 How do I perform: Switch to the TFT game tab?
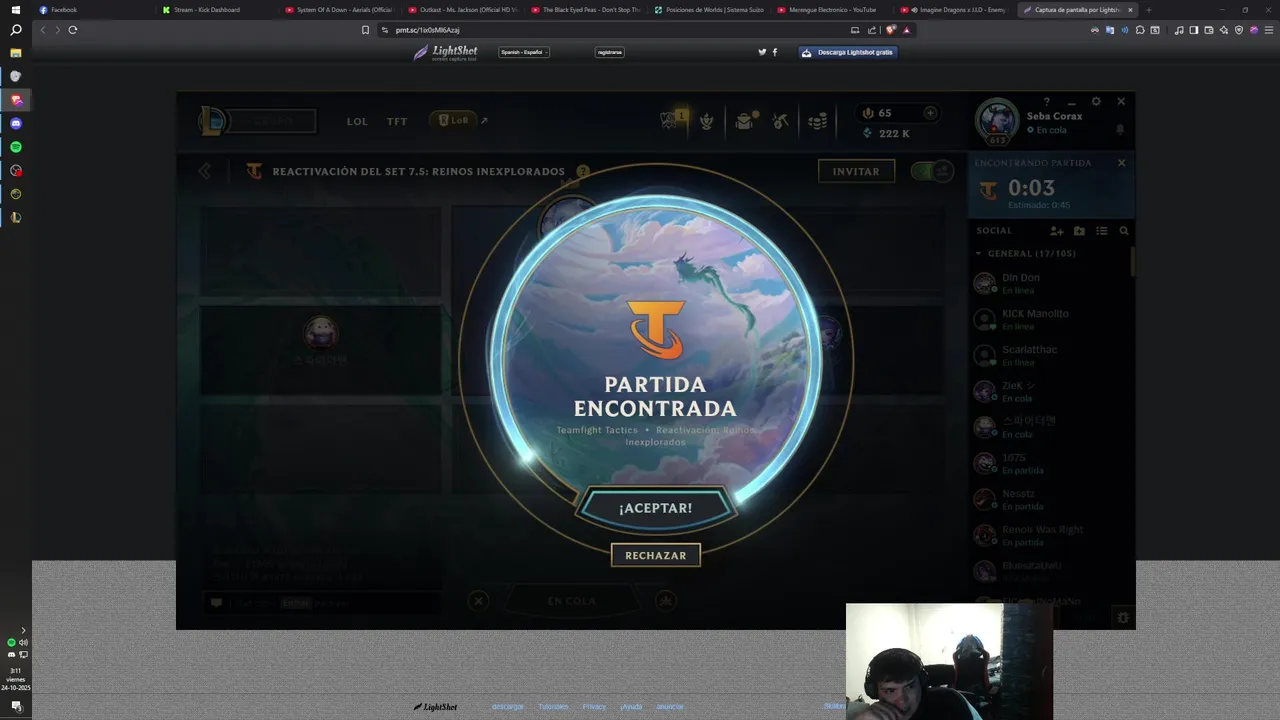point(397,121)
